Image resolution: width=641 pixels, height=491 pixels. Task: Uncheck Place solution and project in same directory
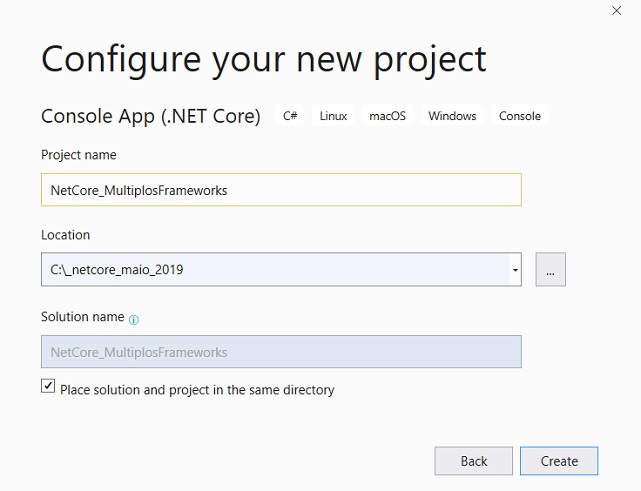48,386
